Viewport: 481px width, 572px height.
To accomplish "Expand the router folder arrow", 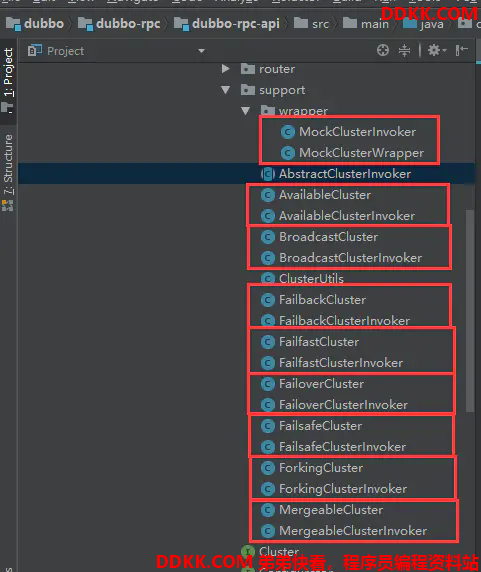I will click(225, 69).
